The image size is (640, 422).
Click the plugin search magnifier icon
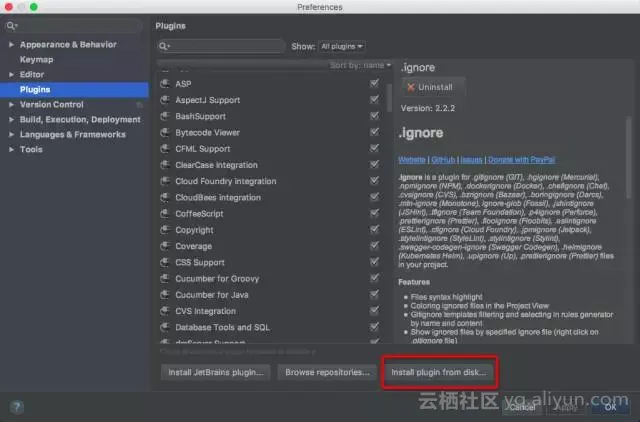point(164,46)
